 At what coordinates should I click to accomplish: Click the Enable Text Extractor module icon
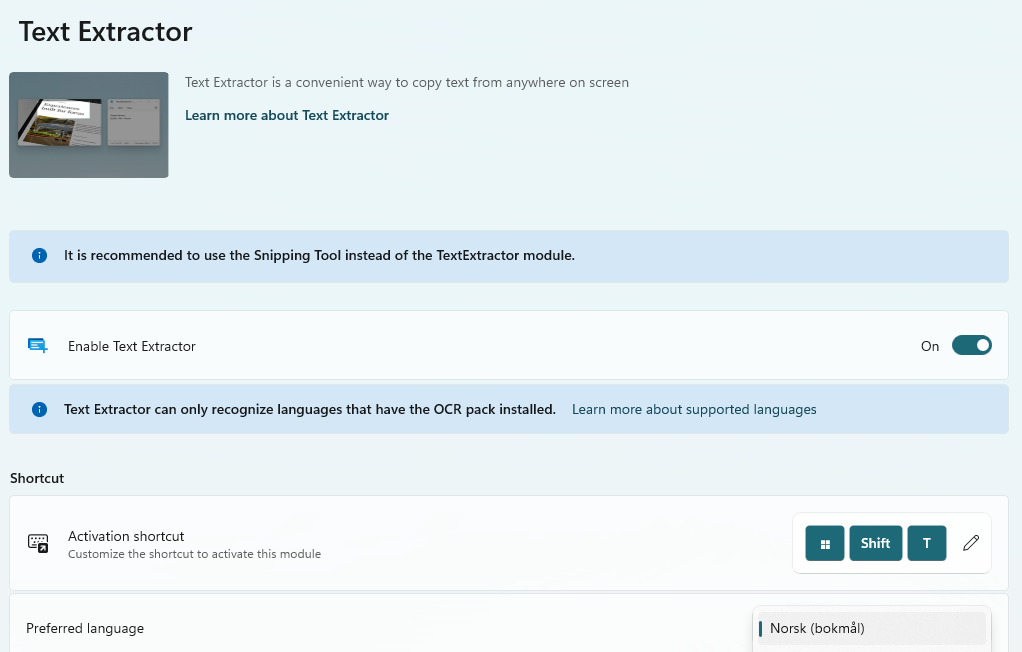[38, 346]
